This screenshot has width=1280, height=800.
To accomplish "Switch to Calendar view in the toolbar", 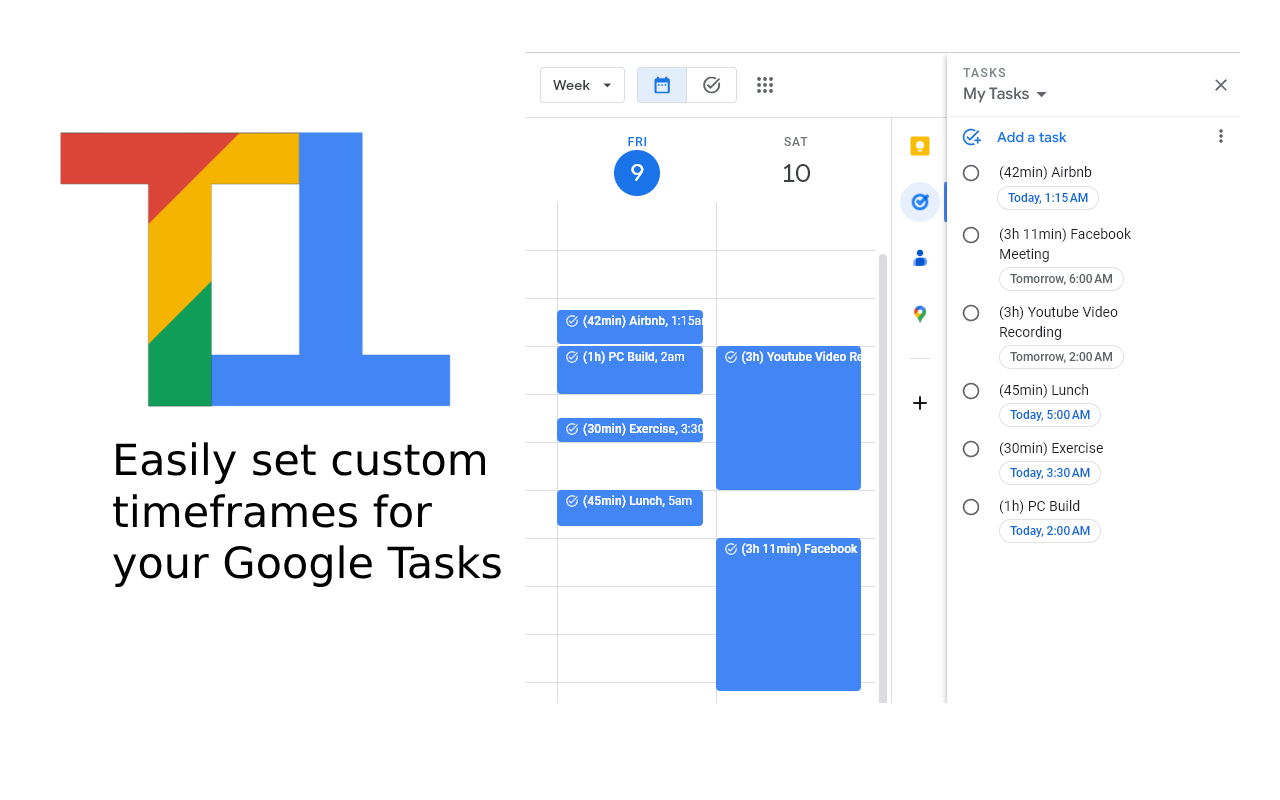I will [661, 85].
